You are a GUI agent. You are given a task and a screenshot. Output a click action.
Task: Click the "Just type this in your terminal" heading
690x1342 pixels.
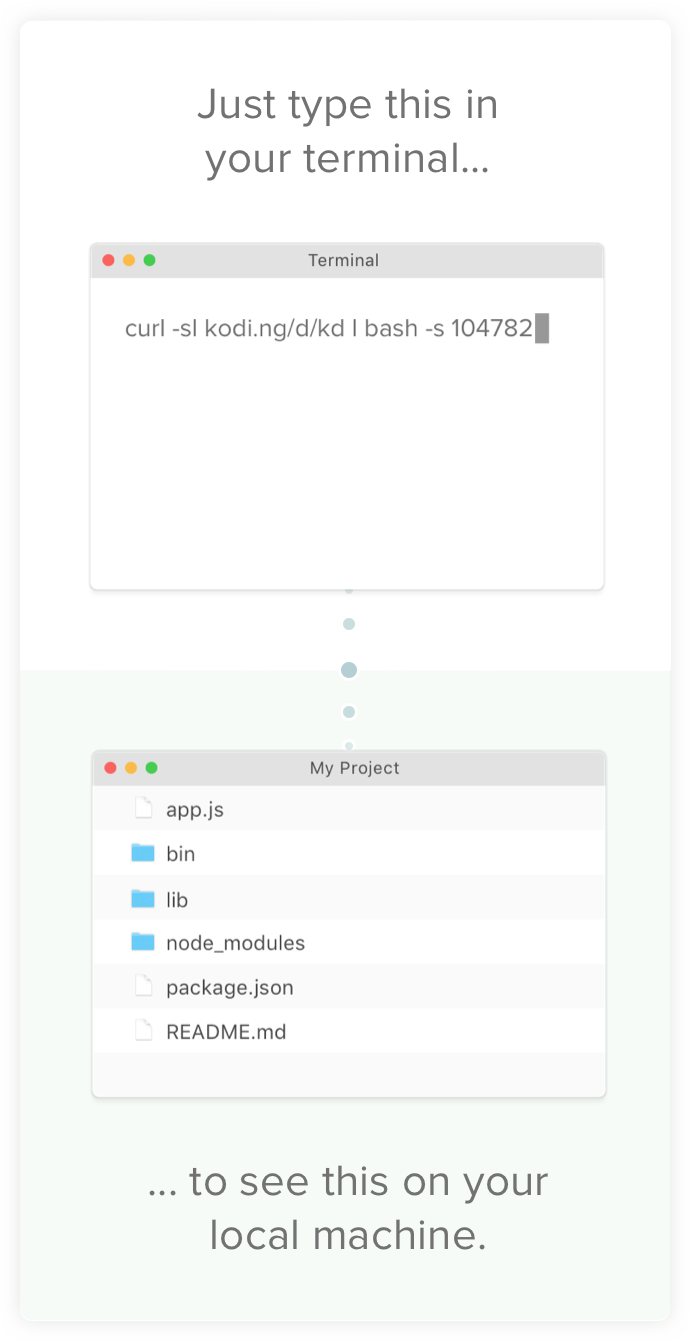coord(347,131)
